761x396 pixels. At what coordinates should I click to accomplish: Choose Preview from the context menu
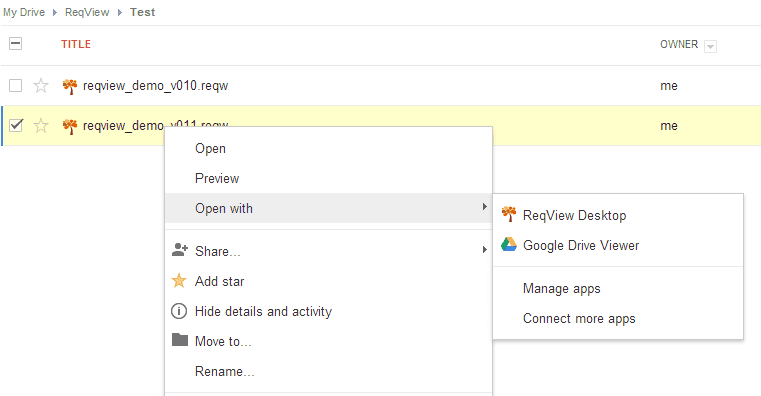(329, 178)
